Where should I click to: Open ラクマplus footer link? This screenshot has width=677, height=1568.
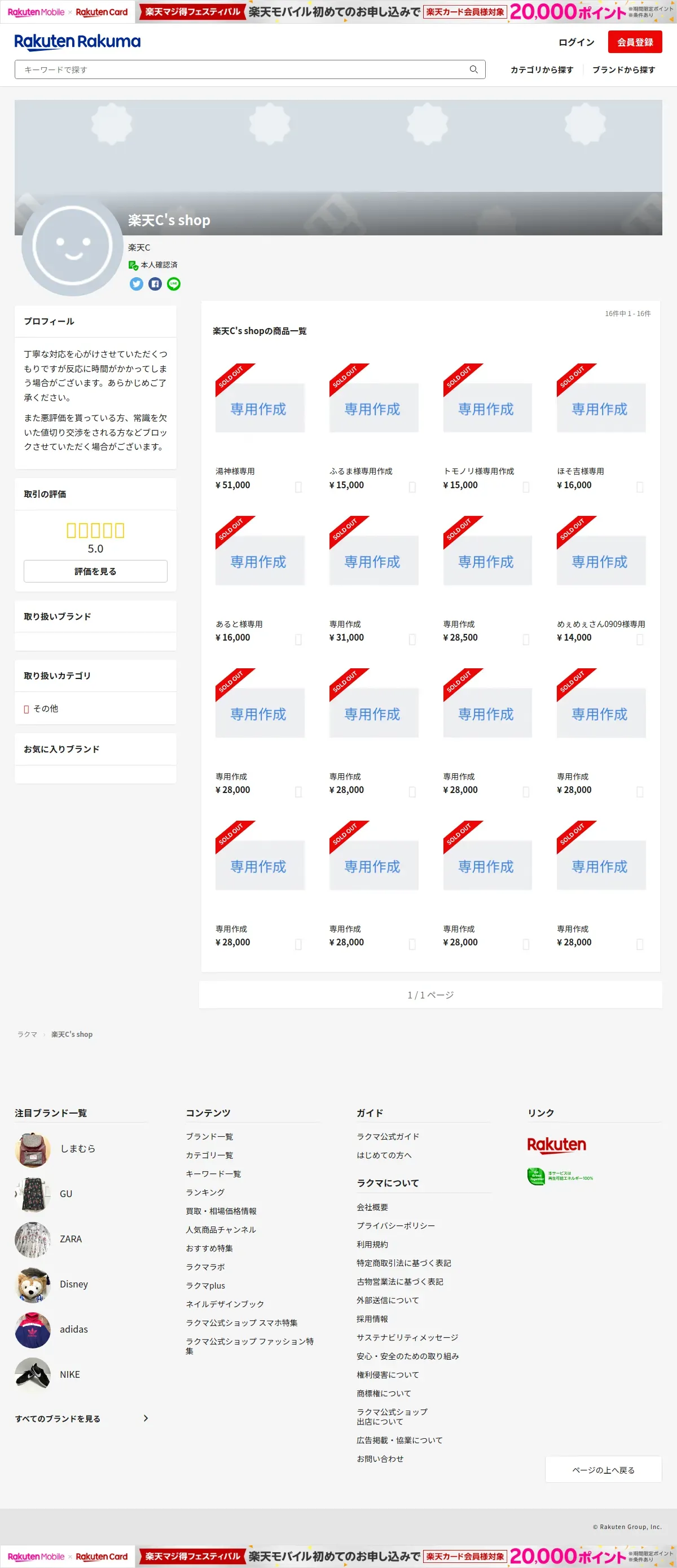205,1286
